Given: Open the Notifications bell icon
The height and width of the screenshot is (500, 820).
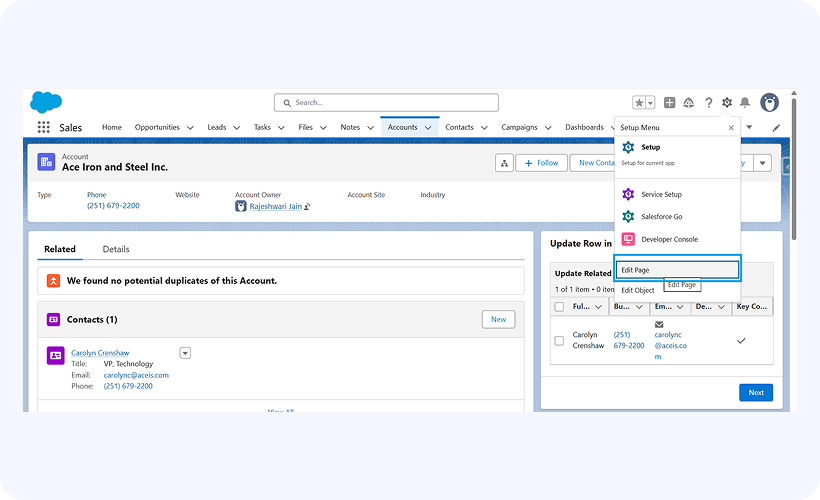Looking at the screenshot, I should point(745,103).
